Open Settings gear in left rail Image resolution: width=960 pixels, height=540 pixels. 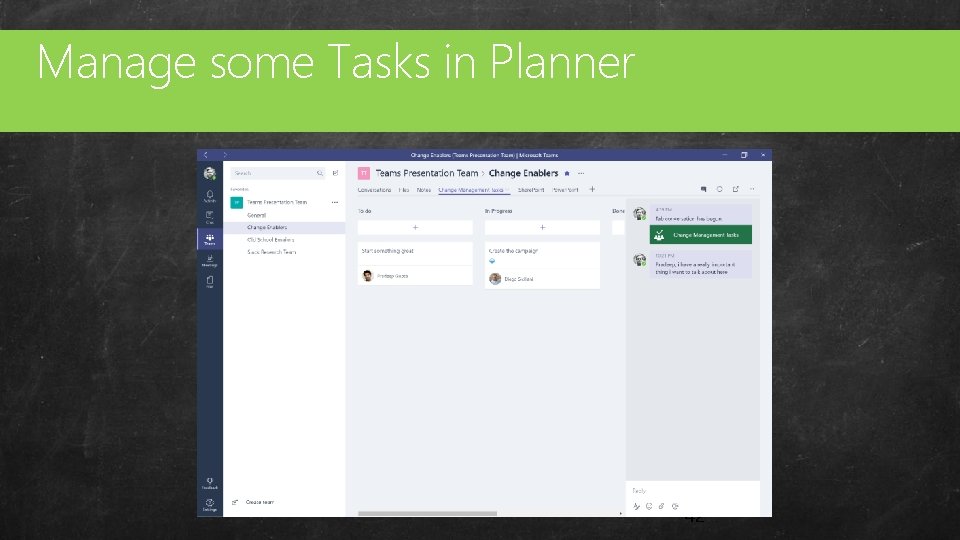tap(209, 504)
